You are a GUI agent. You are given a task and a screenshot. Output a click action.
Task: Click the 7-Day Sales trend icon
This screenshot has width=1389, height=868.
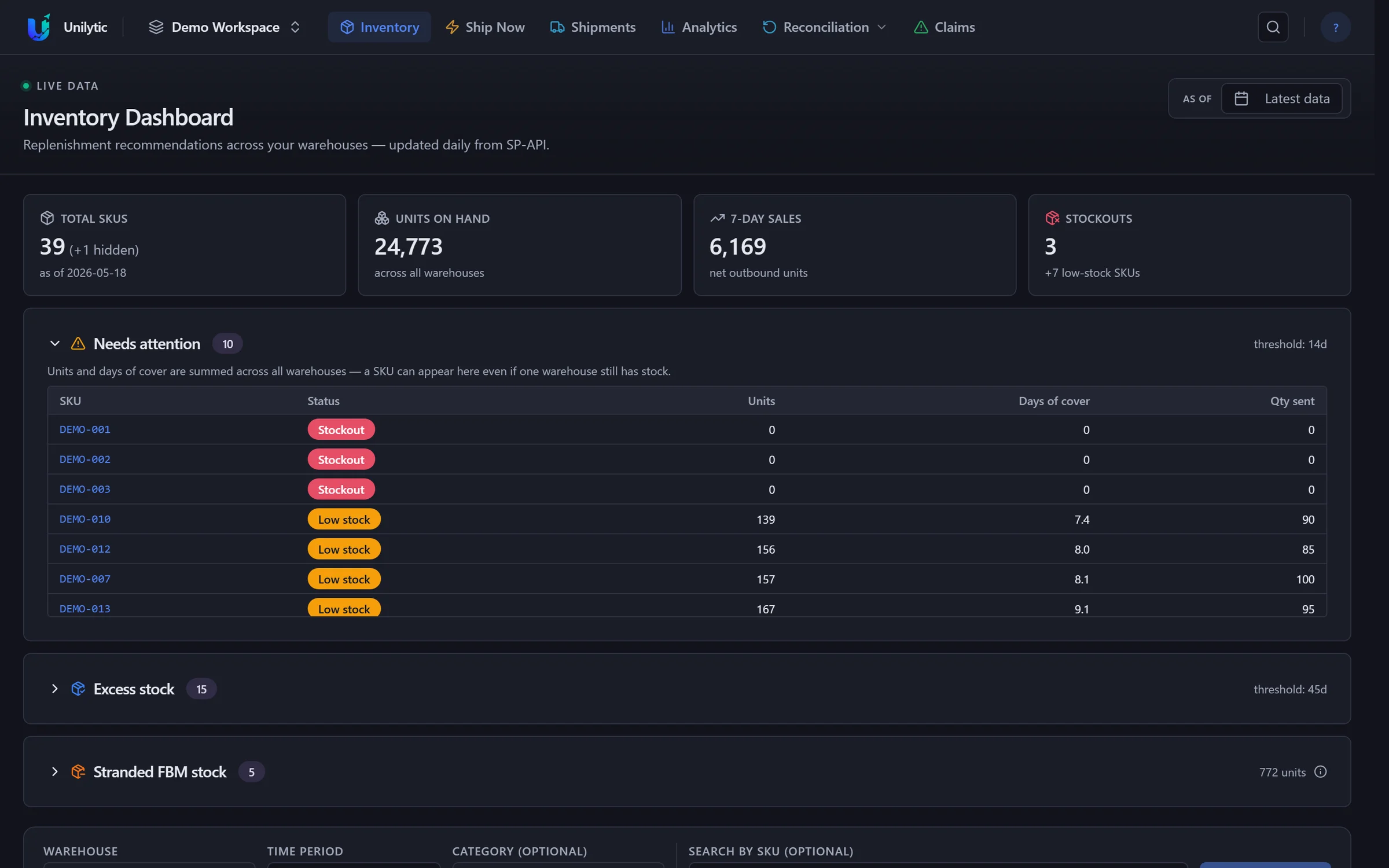pyautogui.click(x=717, y=218)
